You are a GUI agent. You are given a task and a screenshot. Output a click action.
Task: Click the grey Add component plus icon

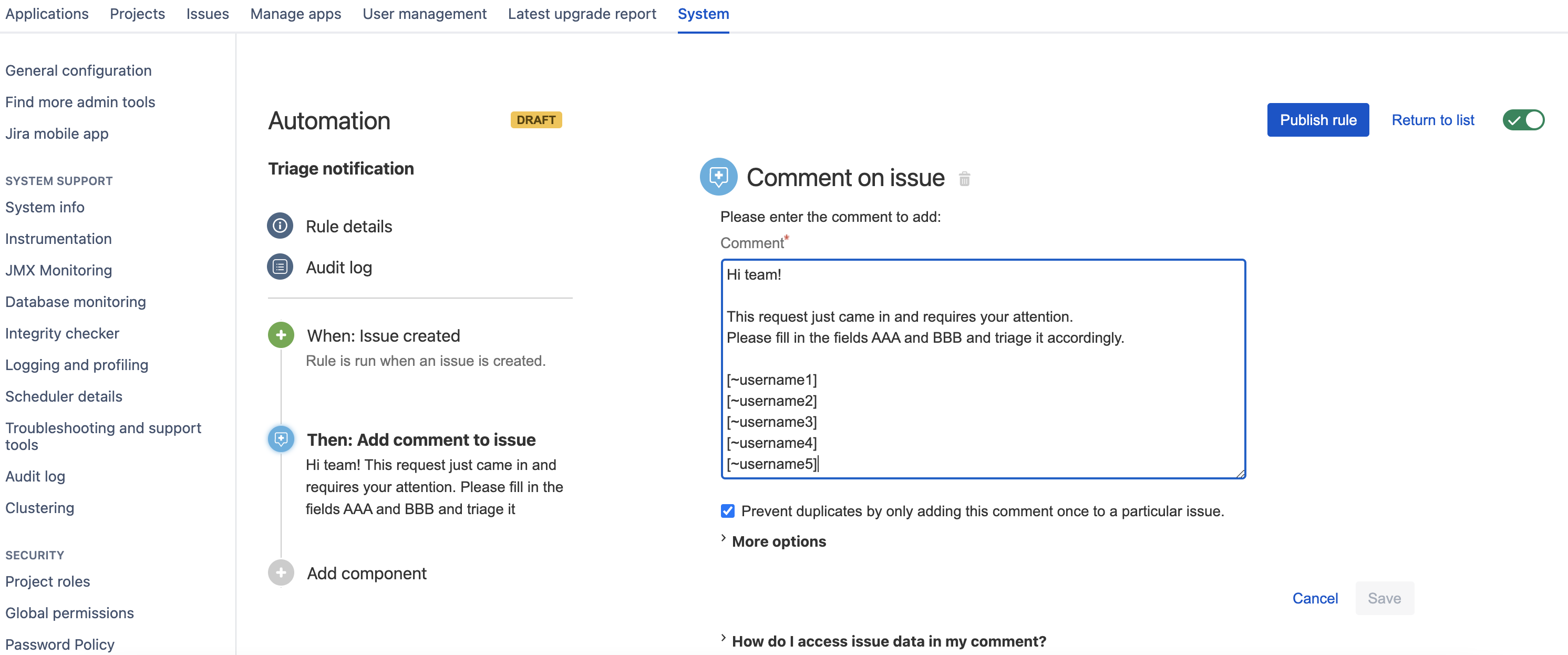281,573
